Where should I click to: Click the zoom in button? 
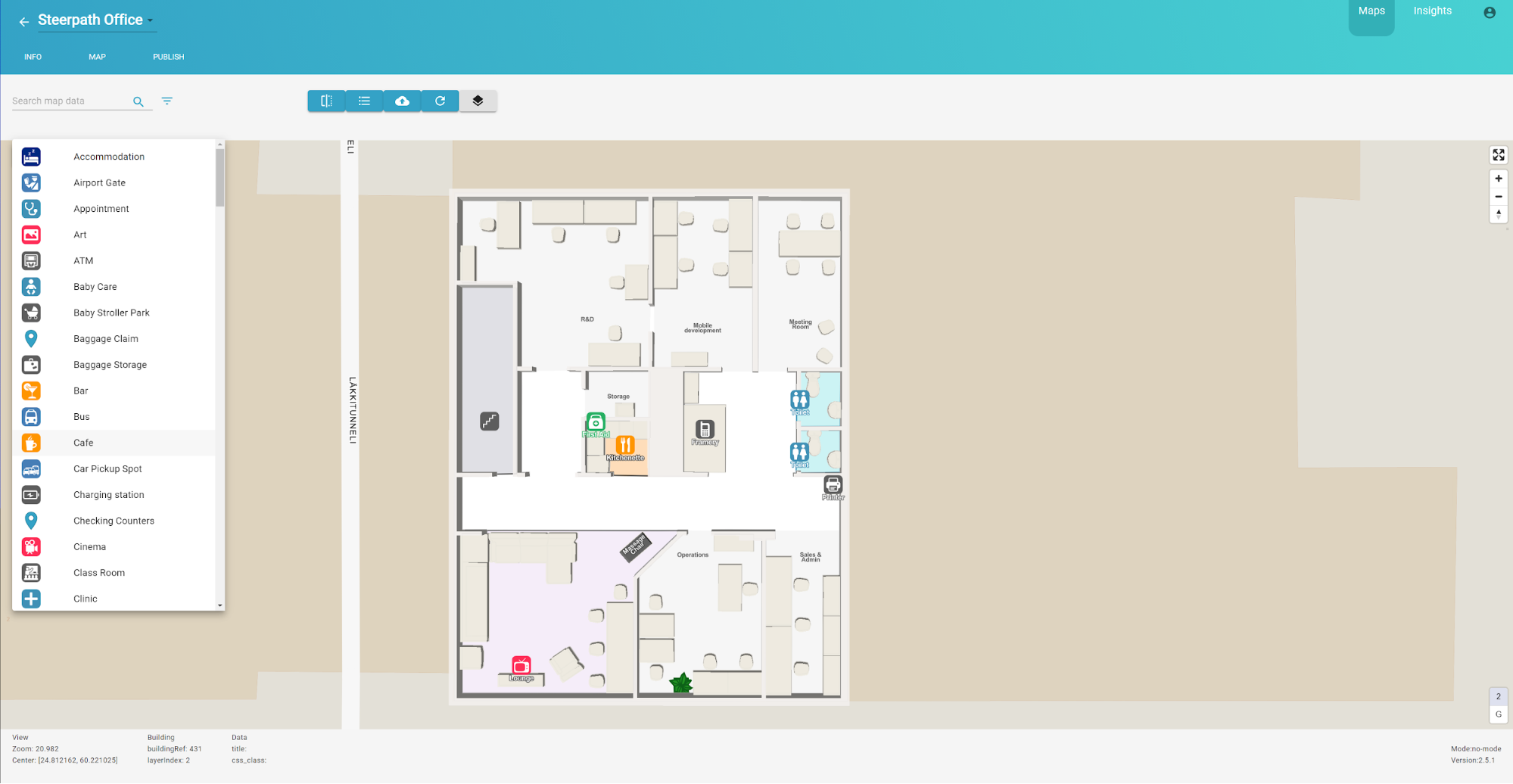[1498, 179]
